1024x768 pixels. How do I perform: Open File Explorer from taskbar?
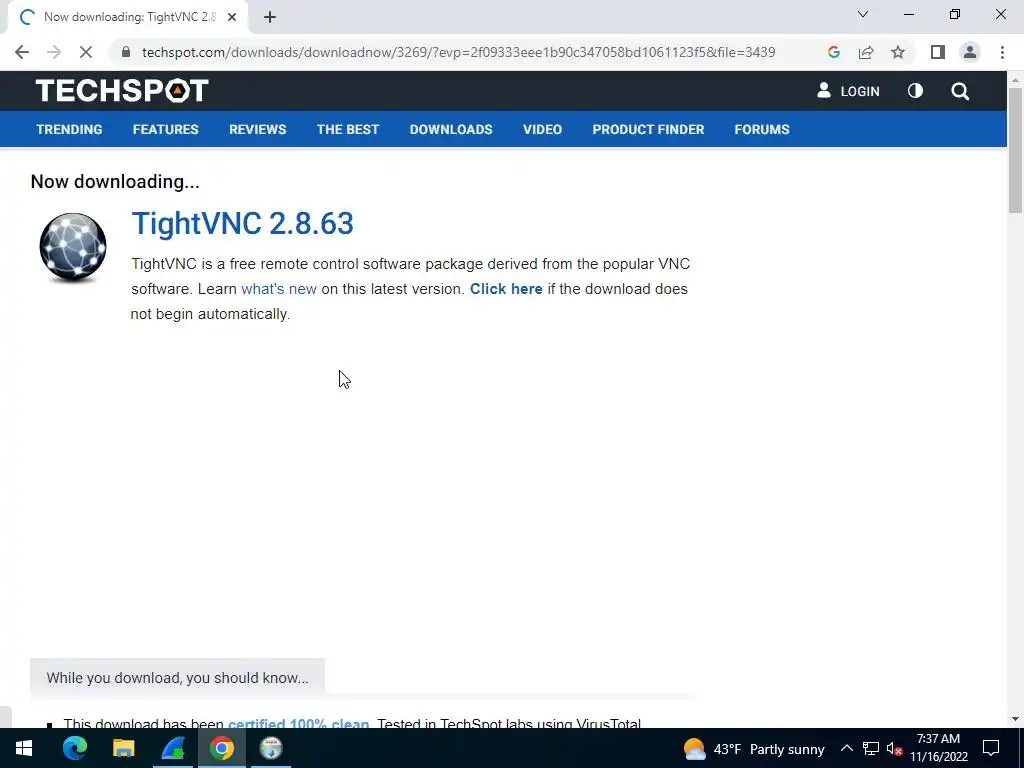(123, 748)
